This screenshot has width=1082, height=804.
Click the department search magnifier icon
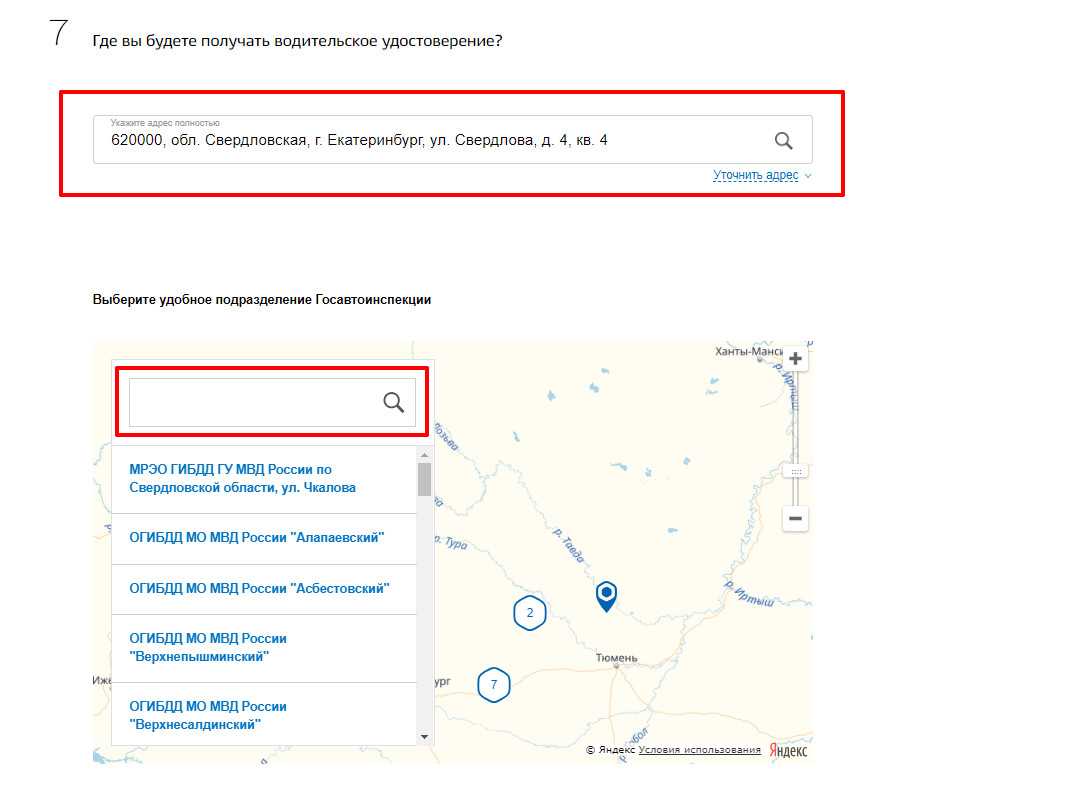[394, 402]
